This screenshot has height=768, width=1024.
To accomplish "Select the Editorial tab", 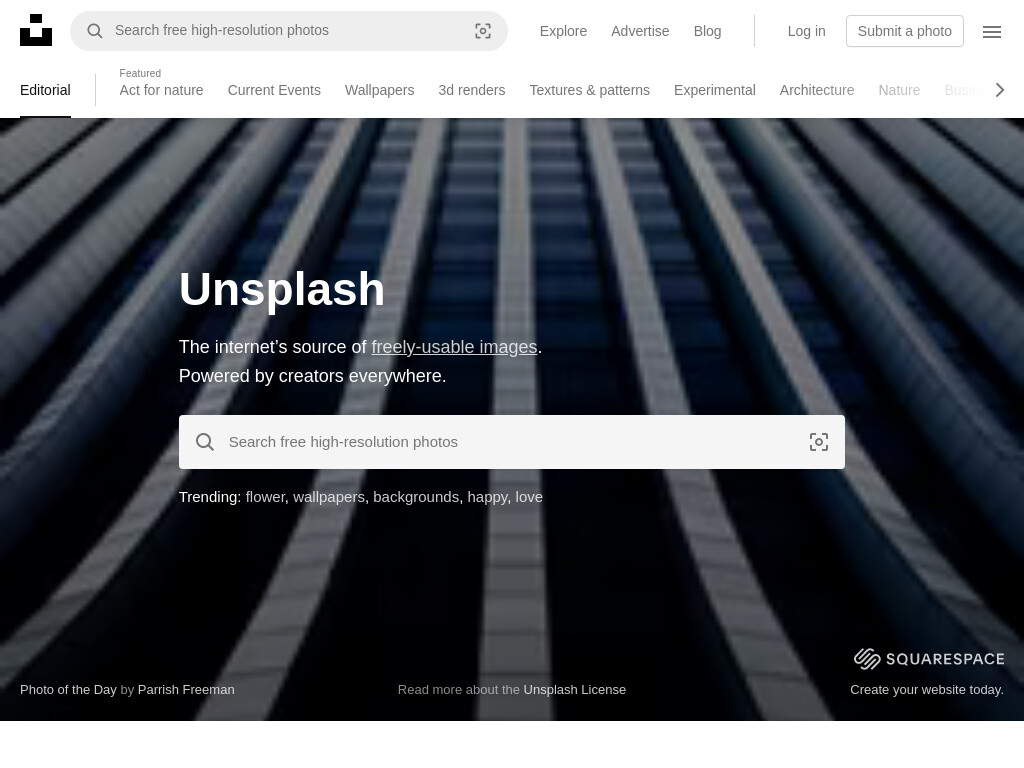I will (x=45, y=90).
